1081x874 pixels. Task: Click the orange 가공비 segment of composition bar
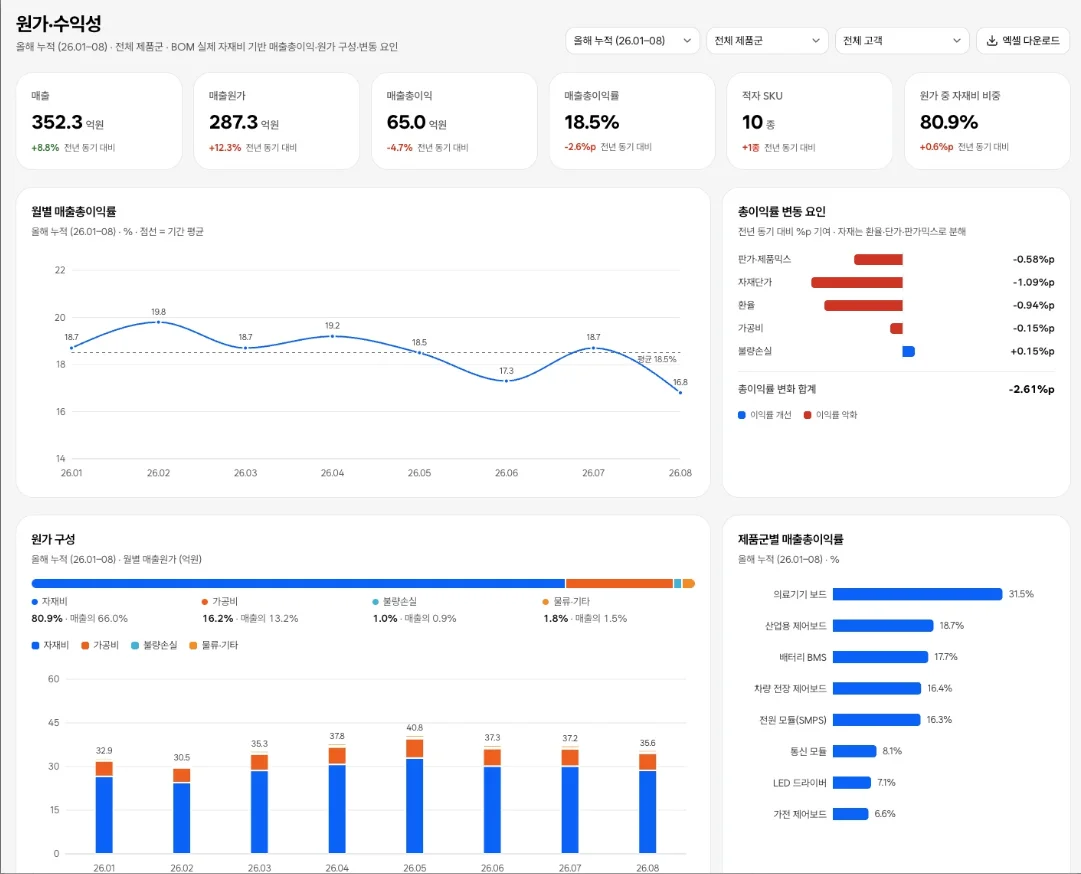619,584
